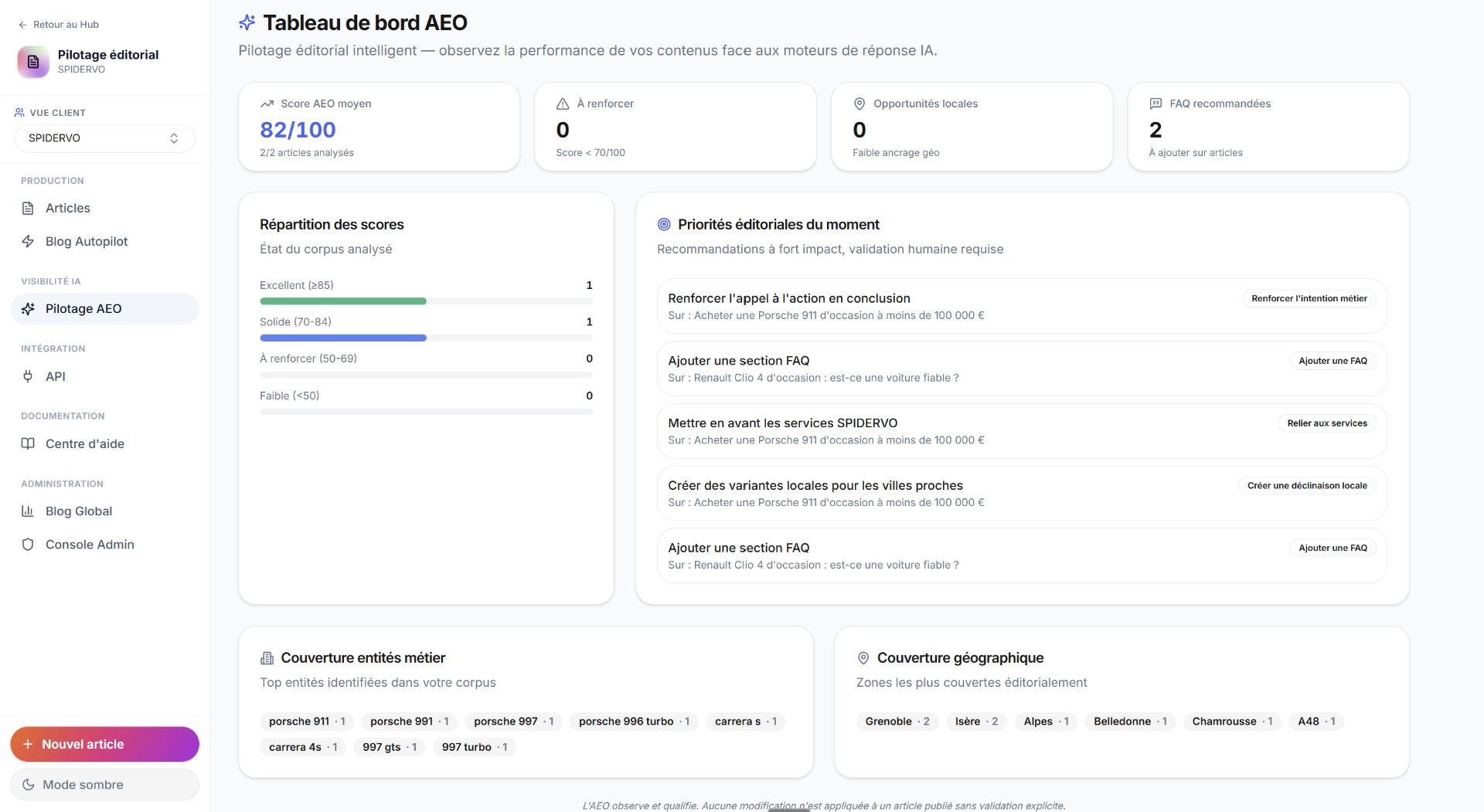
Task: Toggle Mode sombre
Action: [104, 784]
